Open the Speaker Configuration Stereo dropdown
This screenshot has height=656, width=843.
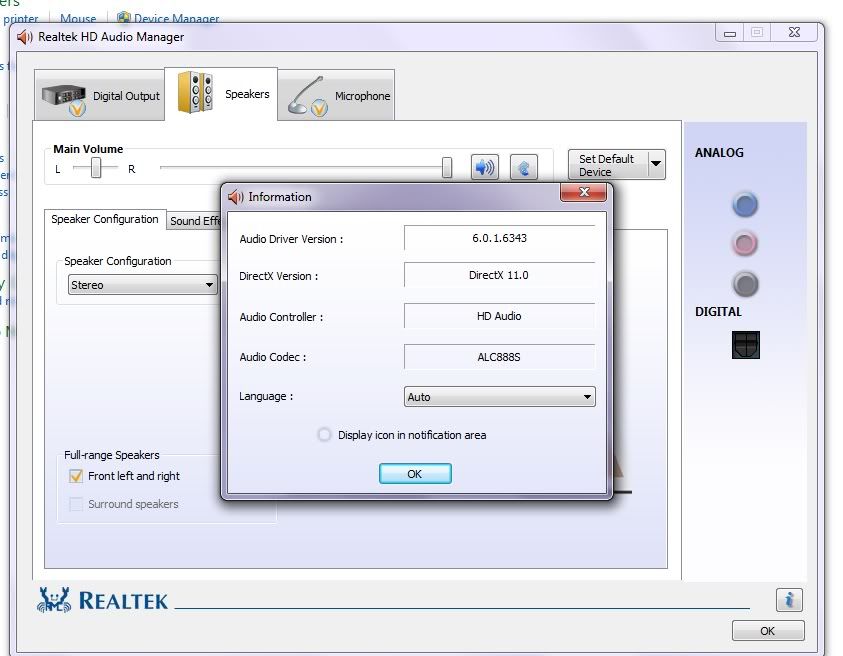click(142, 284)
